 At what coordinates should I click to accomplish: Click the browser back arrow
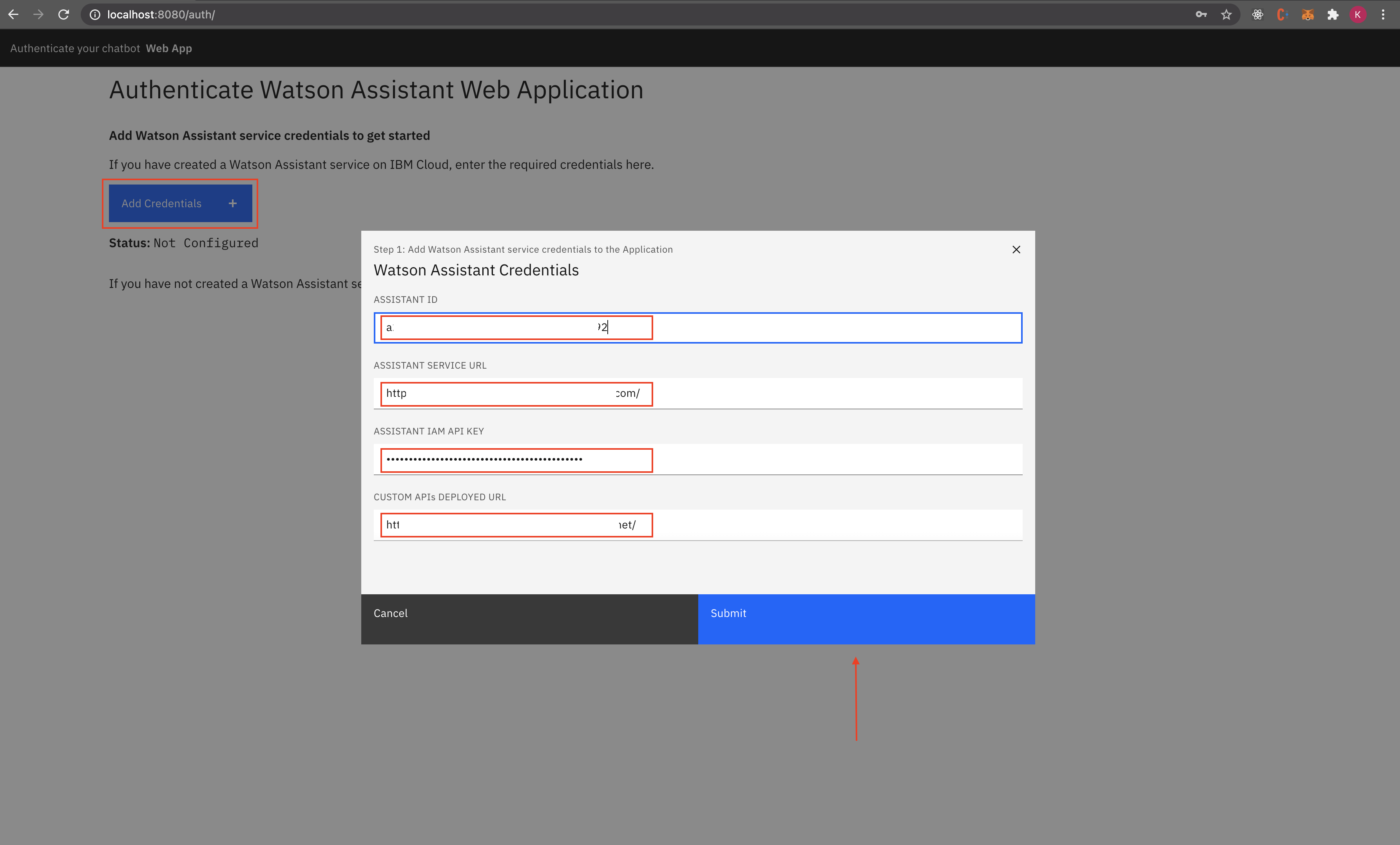14,15
